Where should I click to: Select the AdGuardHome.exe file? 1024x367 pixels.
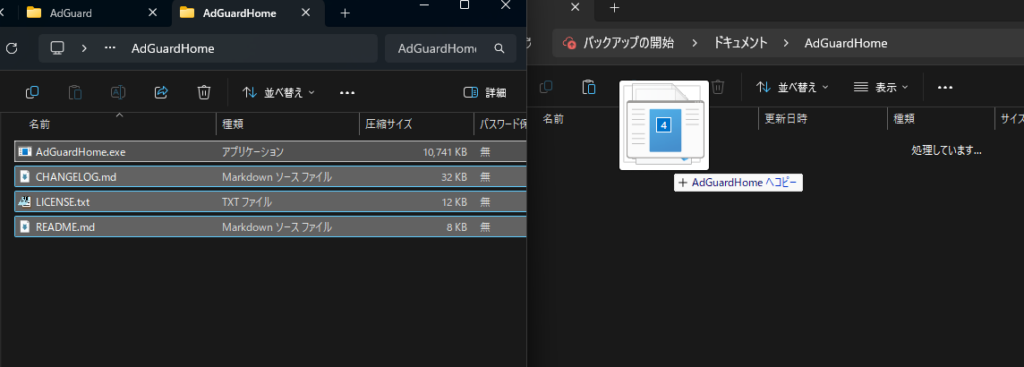(270, 152)
